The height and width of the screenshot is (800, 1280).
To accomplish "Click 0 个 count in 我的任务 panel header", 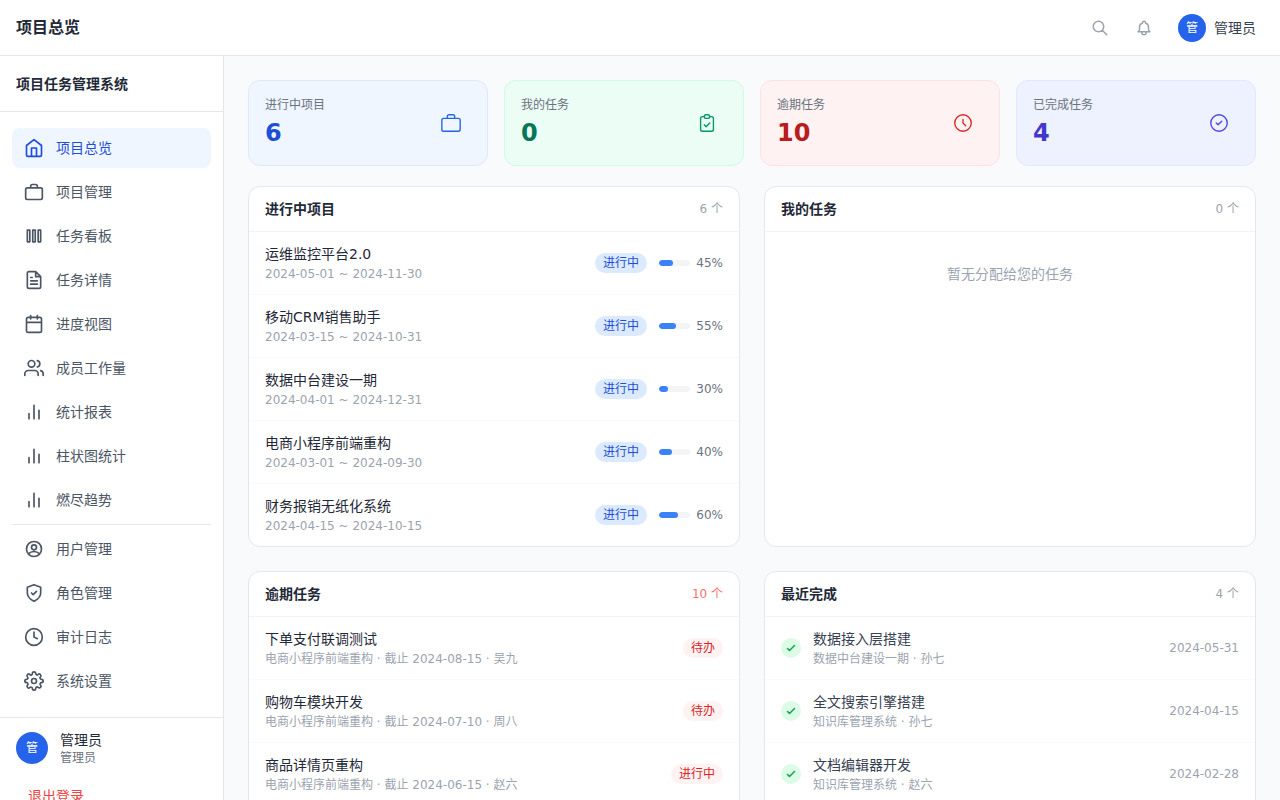I will (x=1227, y=209).
